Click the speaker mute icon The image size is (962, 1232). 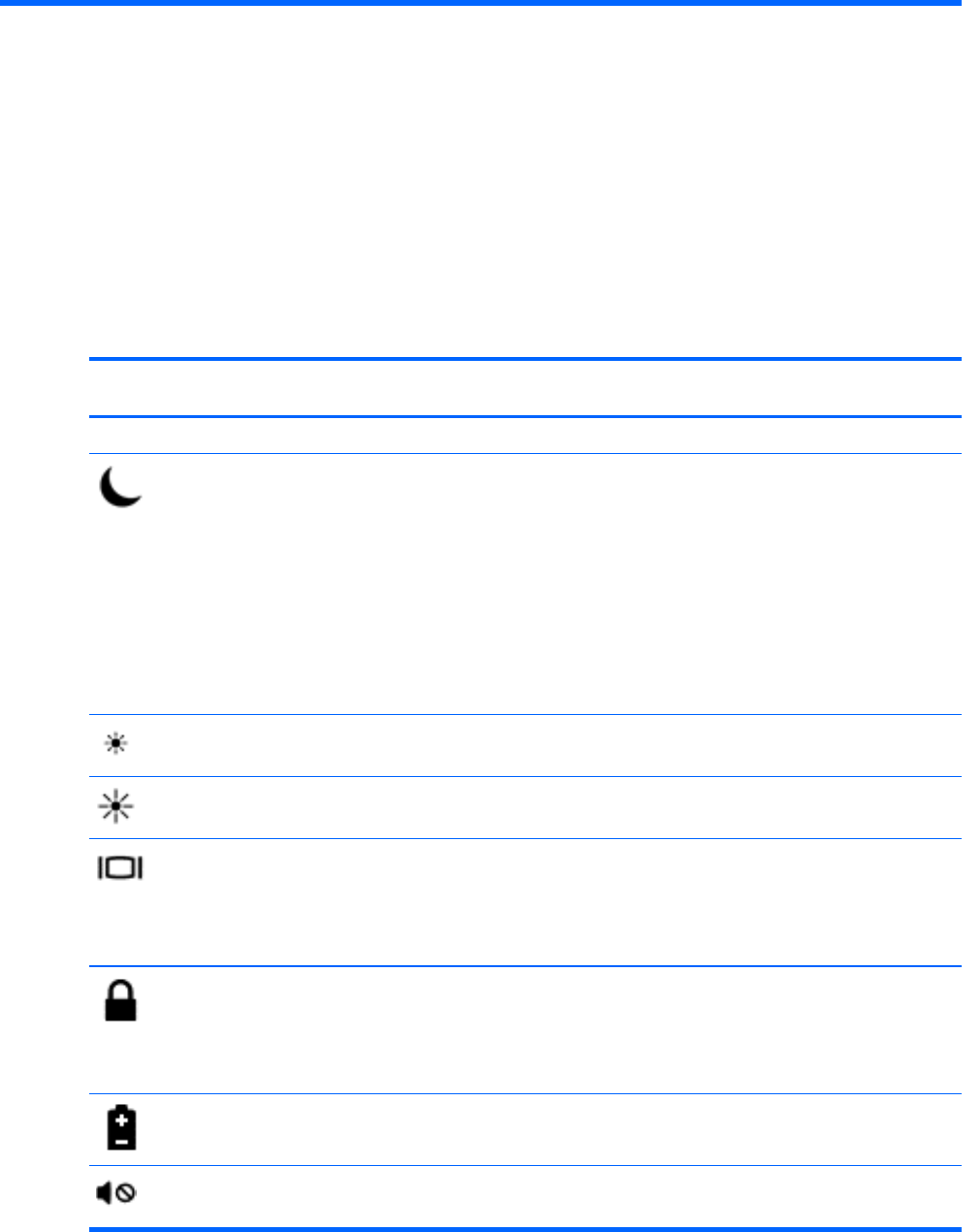(116, 1193)
